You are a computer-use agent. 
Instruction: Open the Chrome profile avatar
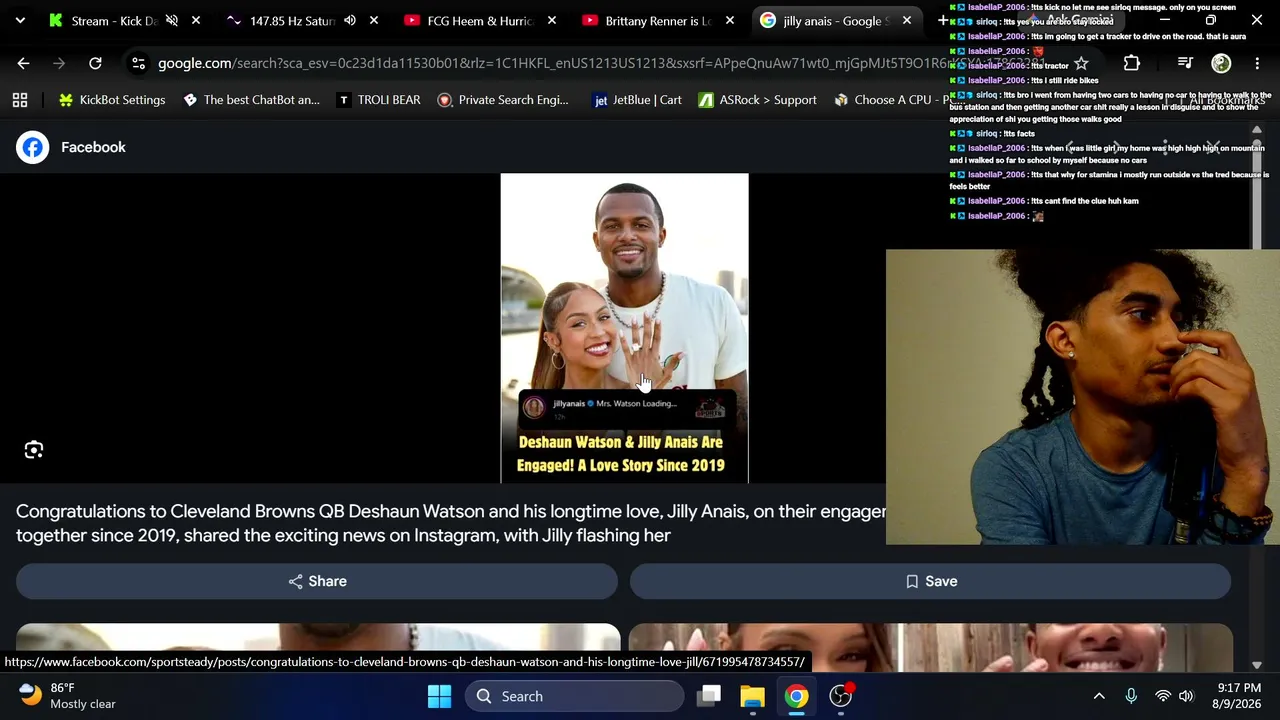coord(1221,63)
